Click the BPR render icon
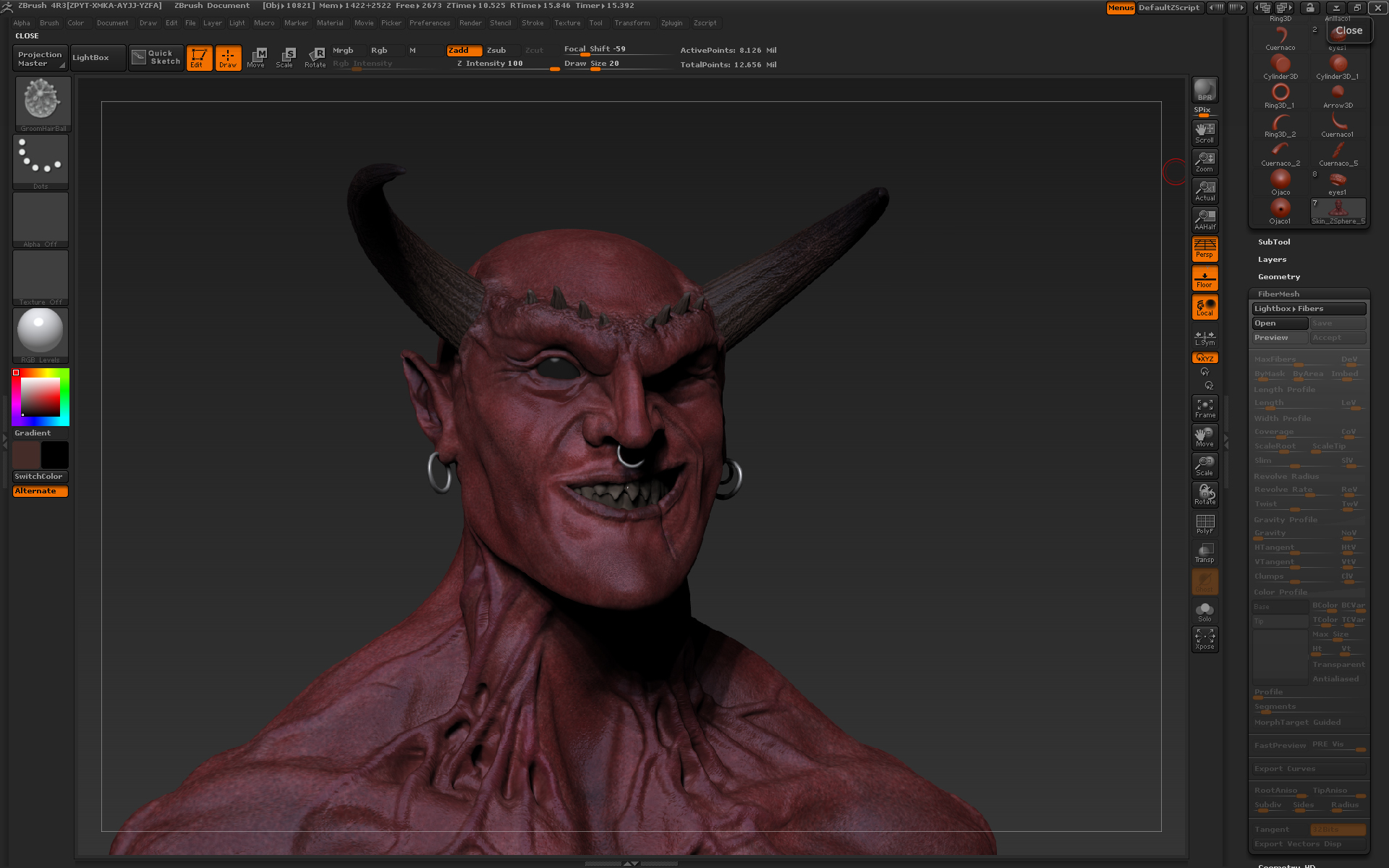 [1205, 90]
